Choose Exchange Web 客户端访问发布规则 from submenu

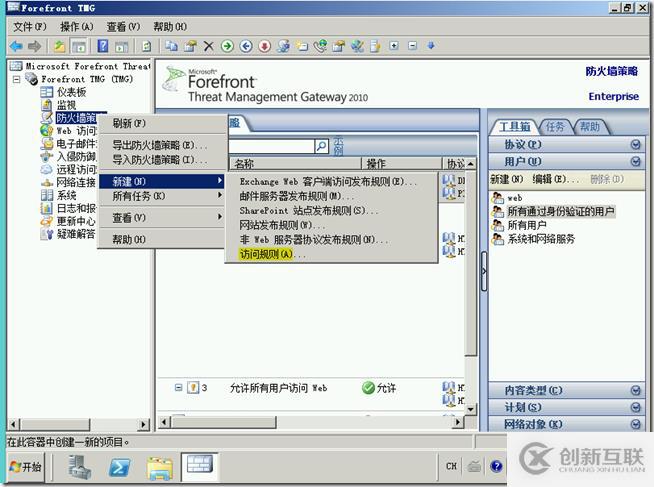click(x=332, y=181)
